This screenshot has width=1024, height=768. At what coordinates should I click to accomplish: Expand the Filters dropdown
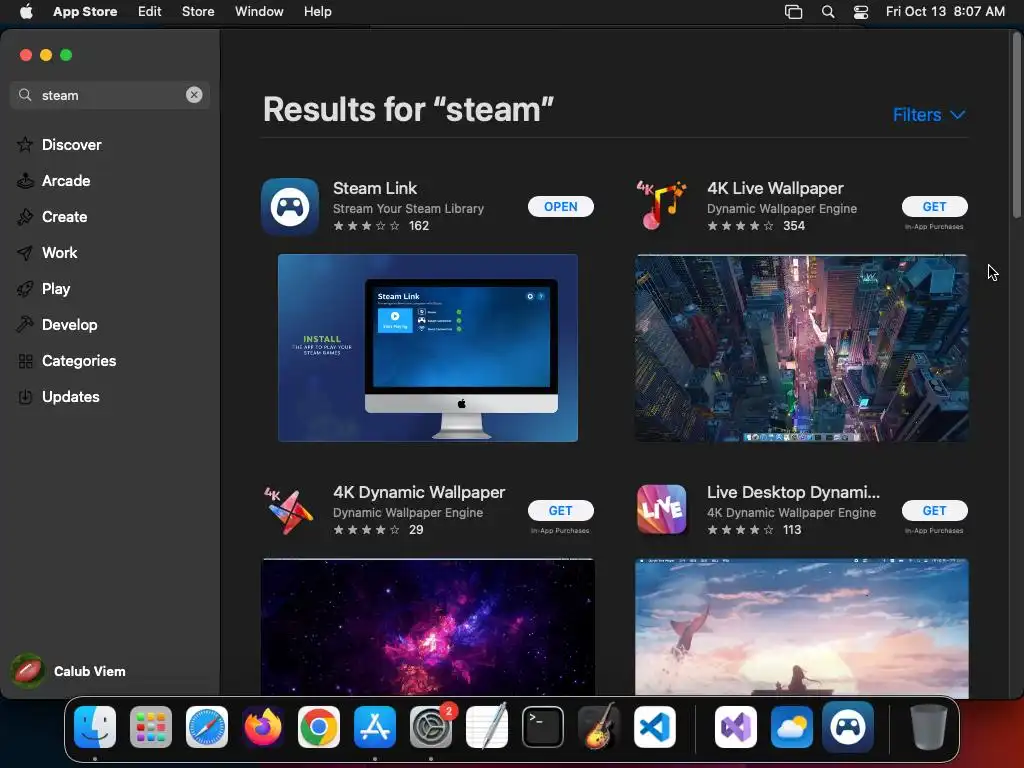pyautogui.click(x=929, y=115)
